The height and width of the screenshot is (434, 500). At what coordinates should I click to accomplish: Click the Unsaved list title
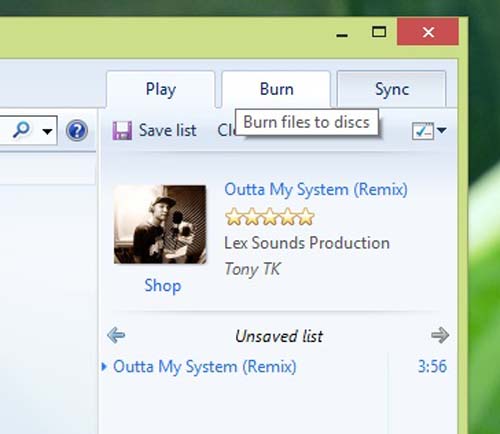[x=279, y=336]
